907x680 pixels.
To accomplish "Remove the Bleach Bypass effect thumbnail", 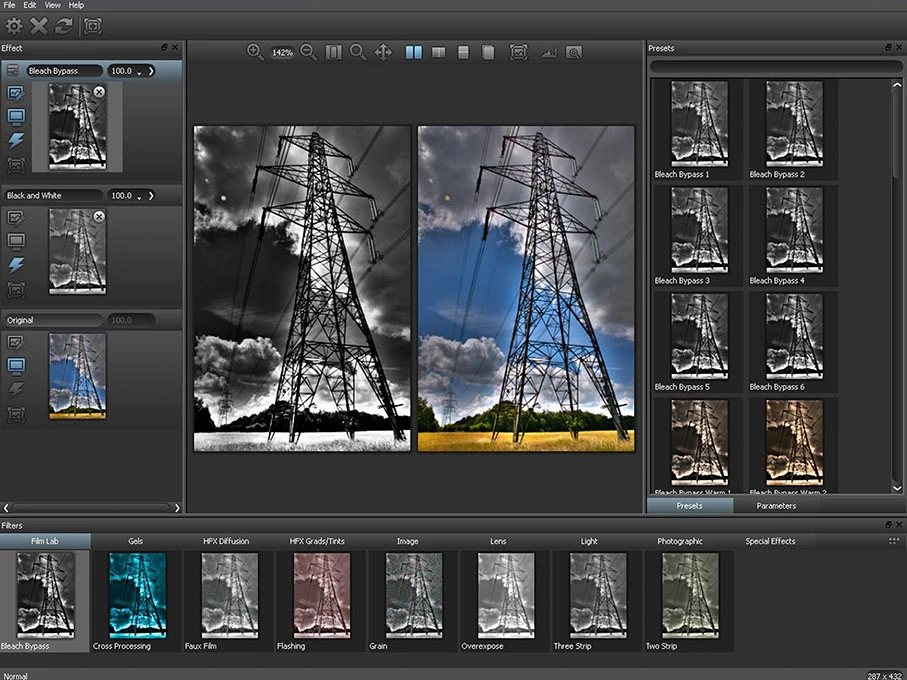I will tap(99, 91).
